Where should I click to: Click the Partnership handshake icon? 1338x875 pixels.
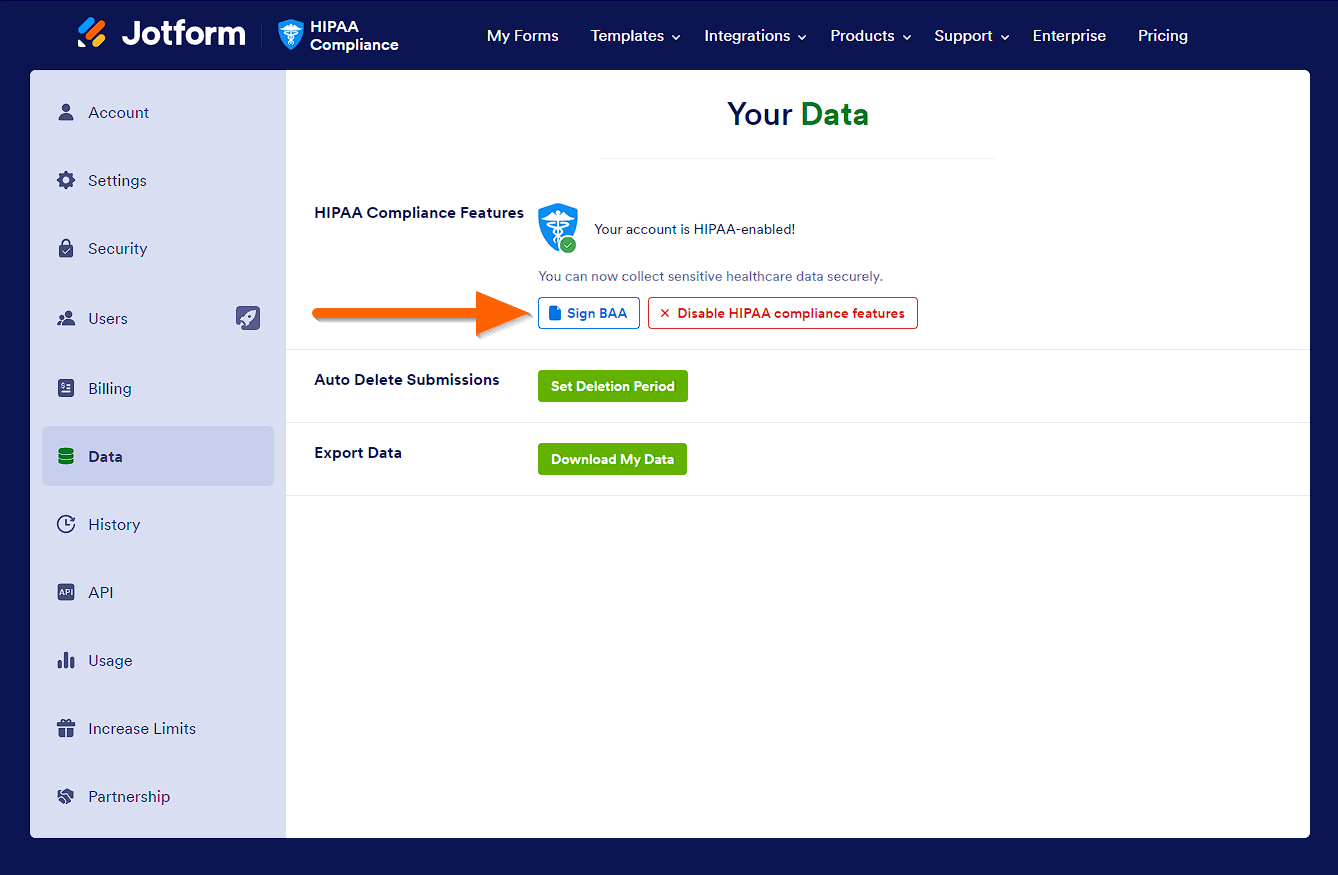pyautogui.click(x=66, y=796)
